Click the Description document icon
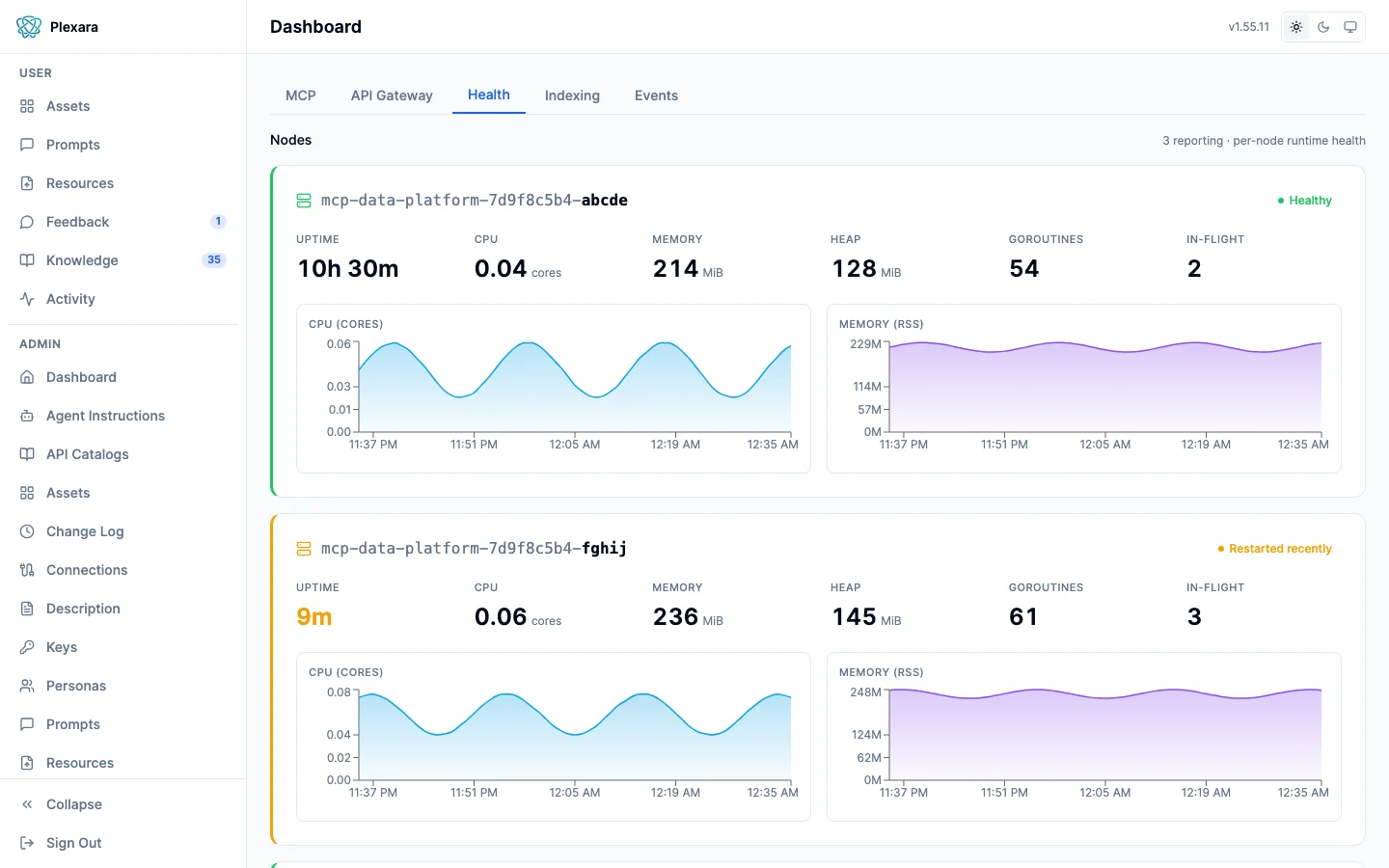 [27, 609]
